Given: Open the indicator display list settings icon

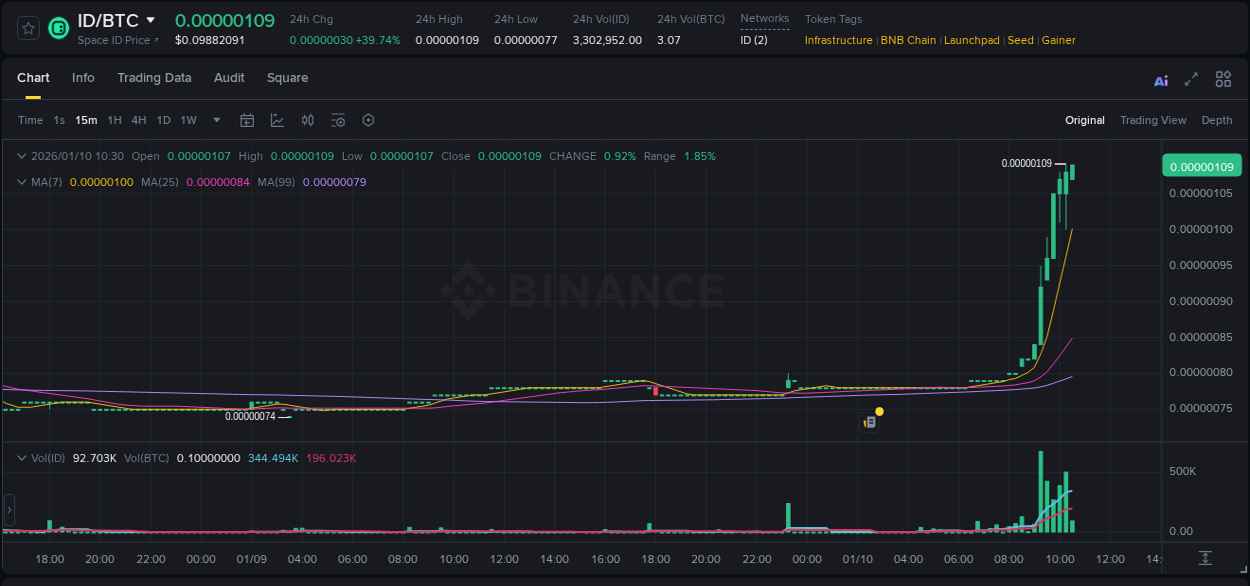Looking at the screenshot, I should [x=338, y=120].
